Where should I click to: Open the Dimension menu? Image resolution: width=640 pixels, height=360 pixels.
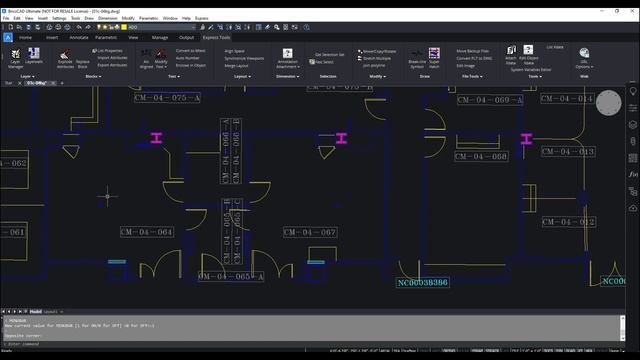click(x=108, y=18)
